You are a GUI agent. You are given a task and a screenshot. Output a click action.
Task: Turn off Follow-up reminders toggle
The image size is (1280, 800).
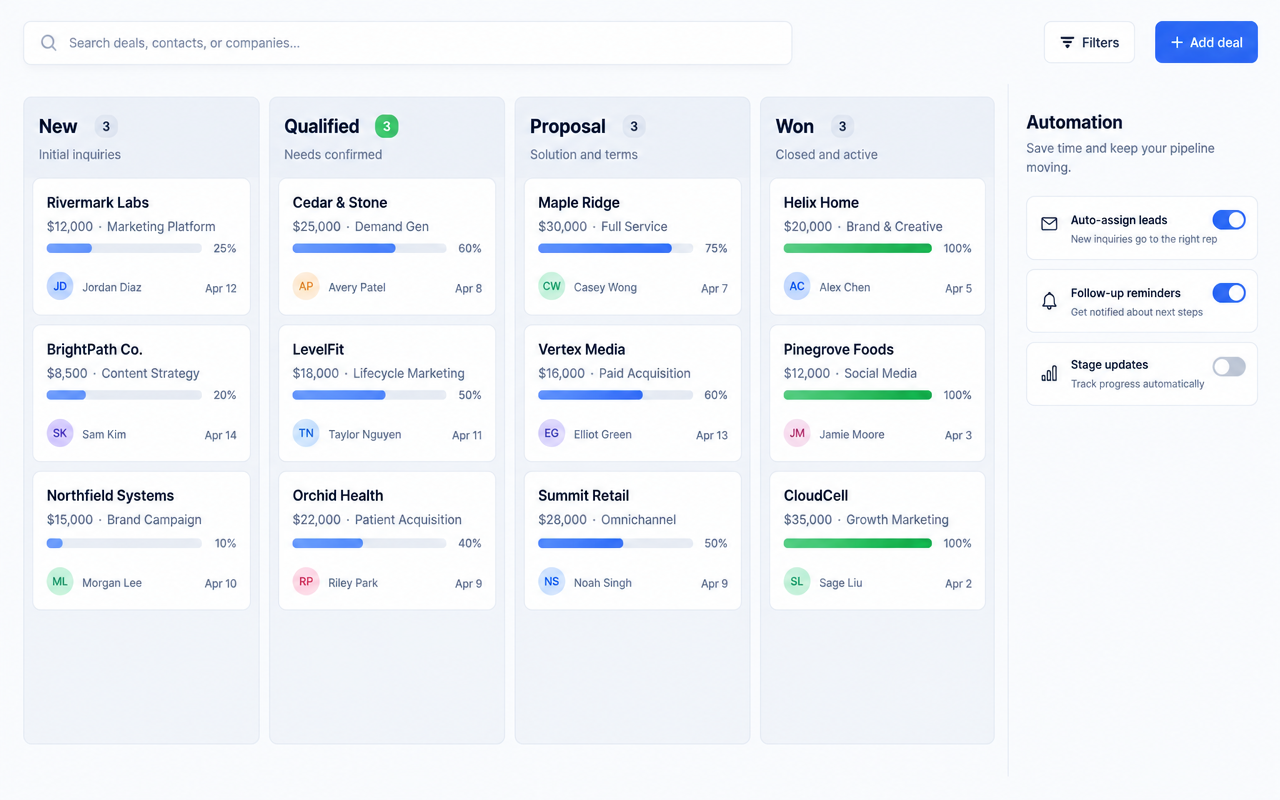tap(1229, 293)
